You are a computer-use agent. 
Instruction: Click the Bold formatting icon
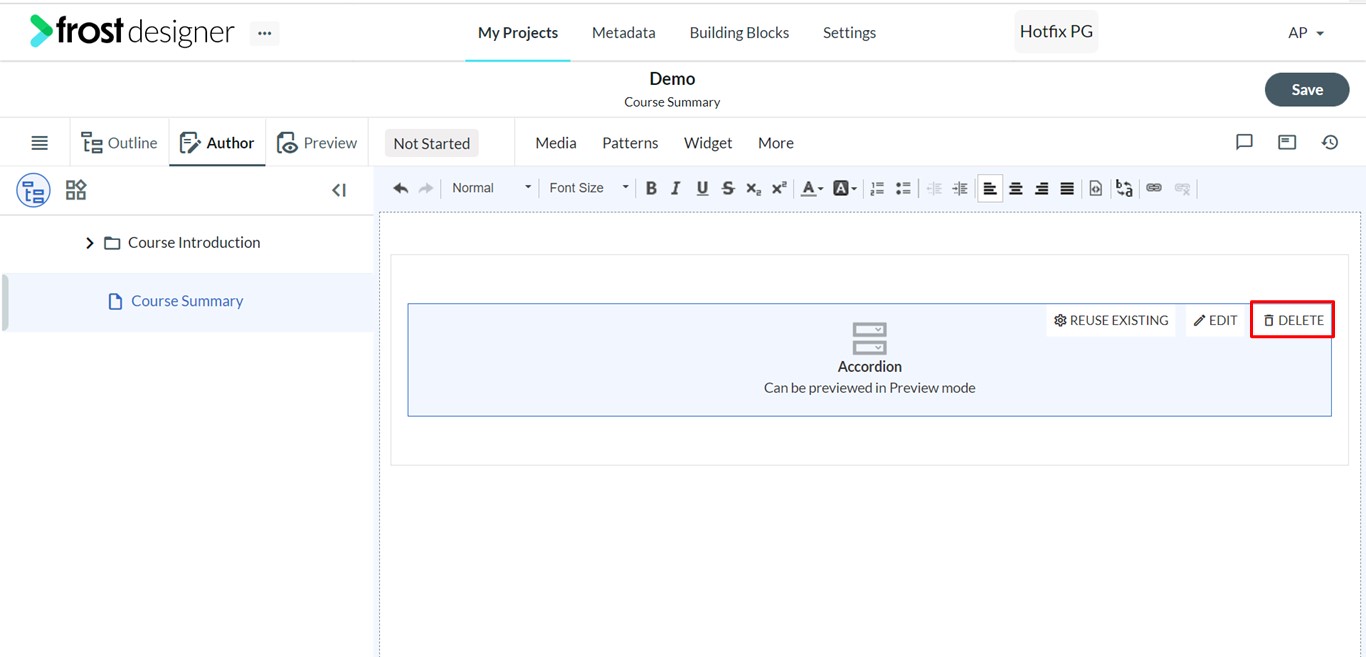pos(651,188)
